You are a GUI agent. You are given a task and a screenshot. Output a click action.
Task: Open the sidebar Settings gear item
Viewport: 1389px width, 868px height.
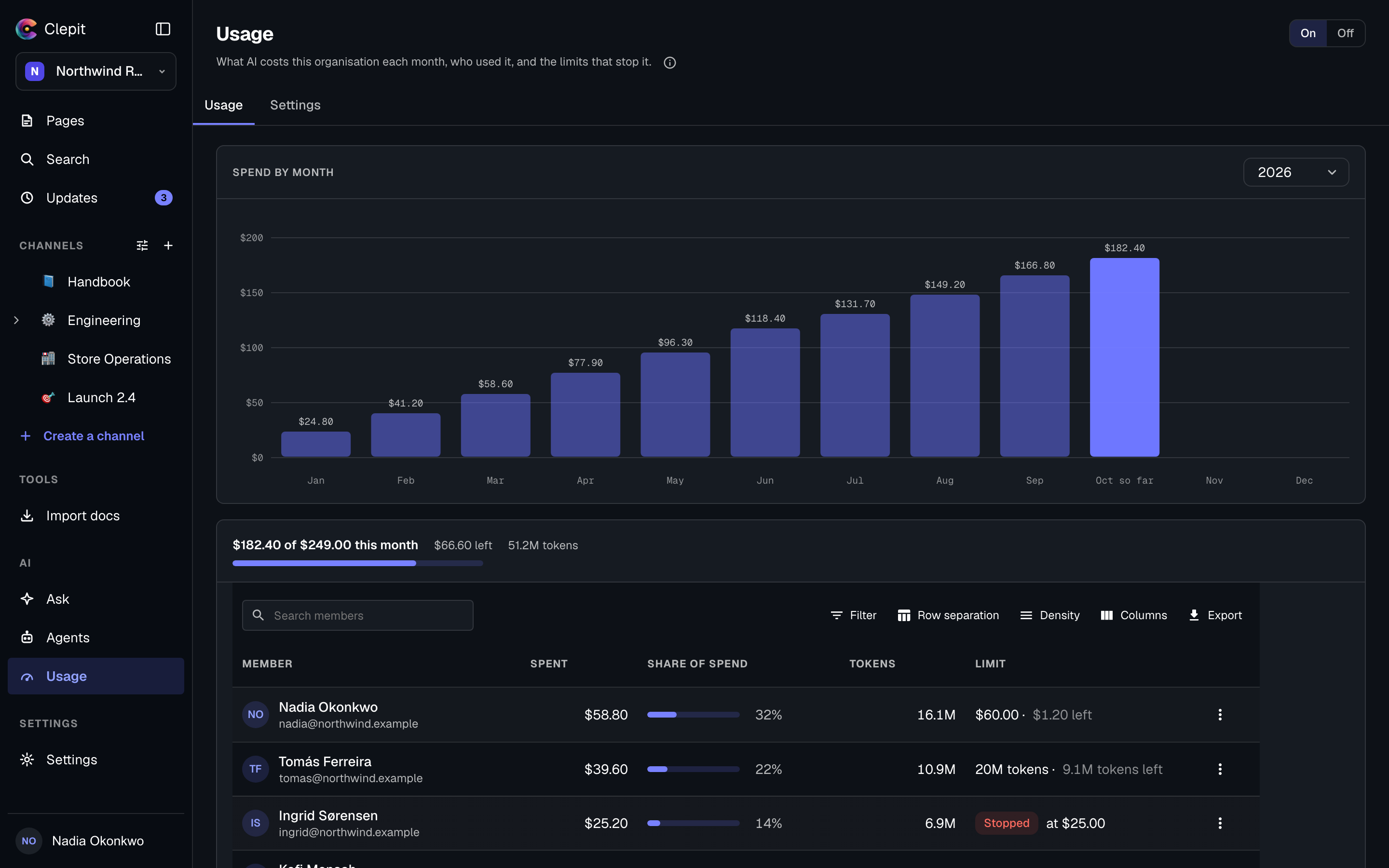click(x=96, y=759)
